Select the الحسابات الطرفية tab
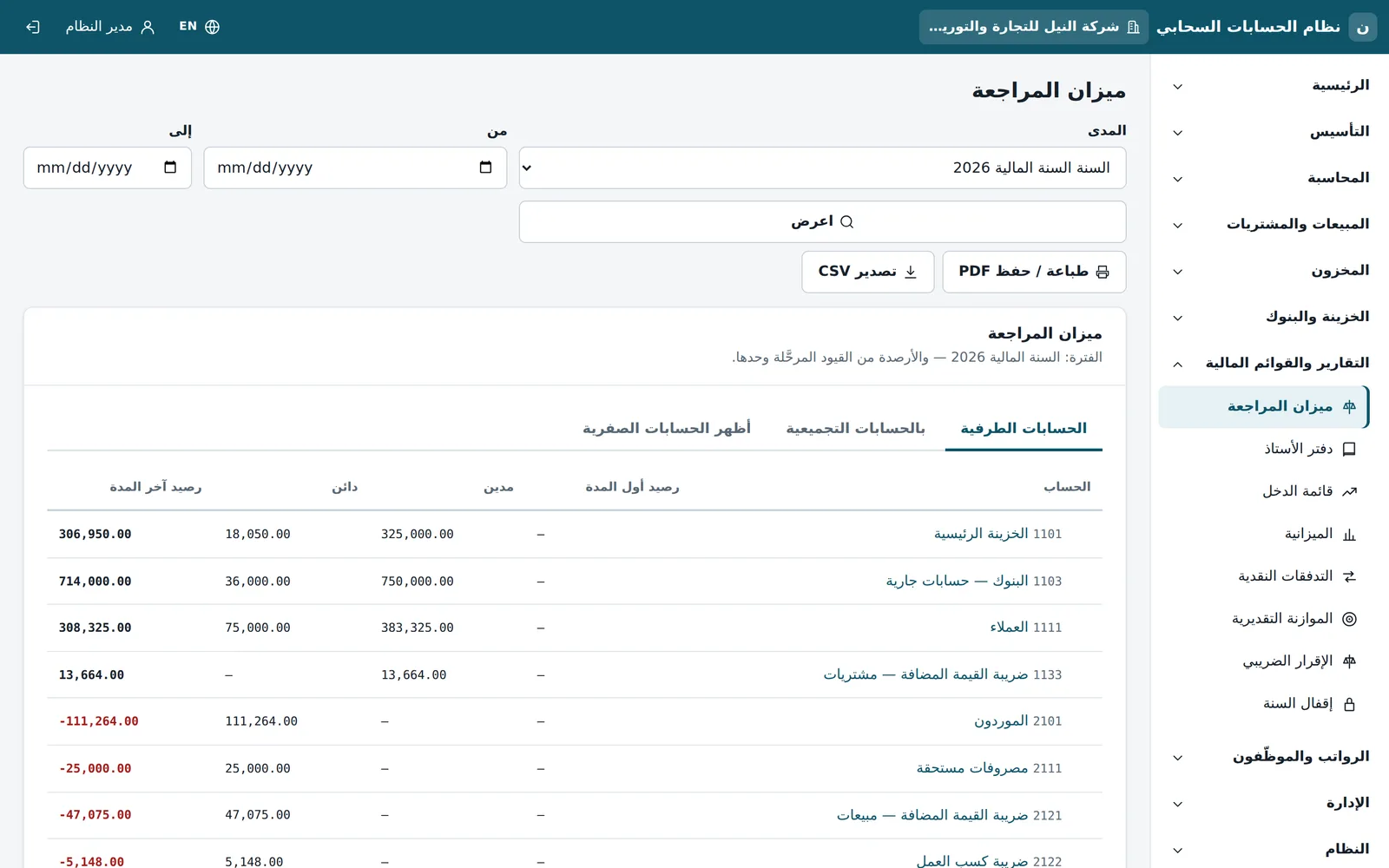1389x868 pixels. click(1024, 429)
